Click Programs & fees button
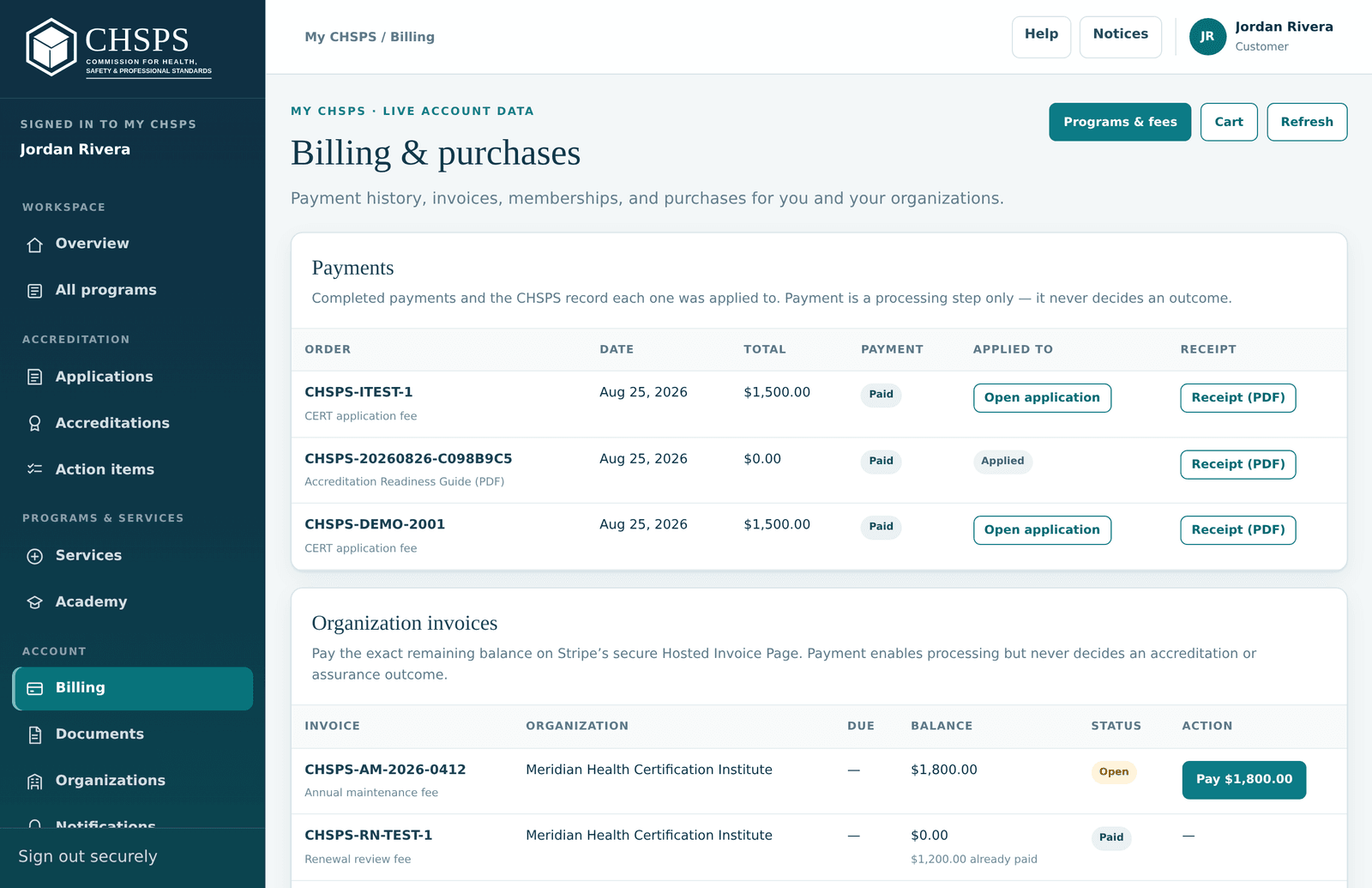 click(x=1120, y=122)
